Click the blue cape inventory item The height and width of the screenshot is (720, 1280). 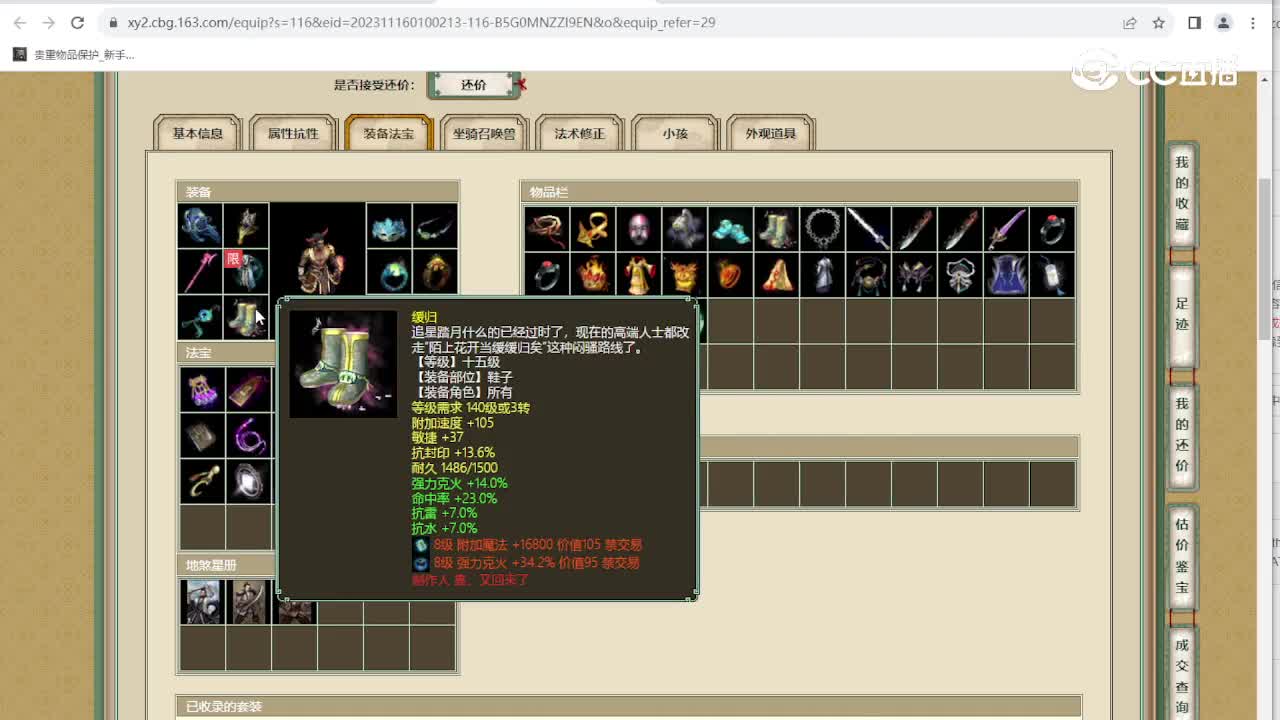pyautogui.click(x=1007, y=275)
